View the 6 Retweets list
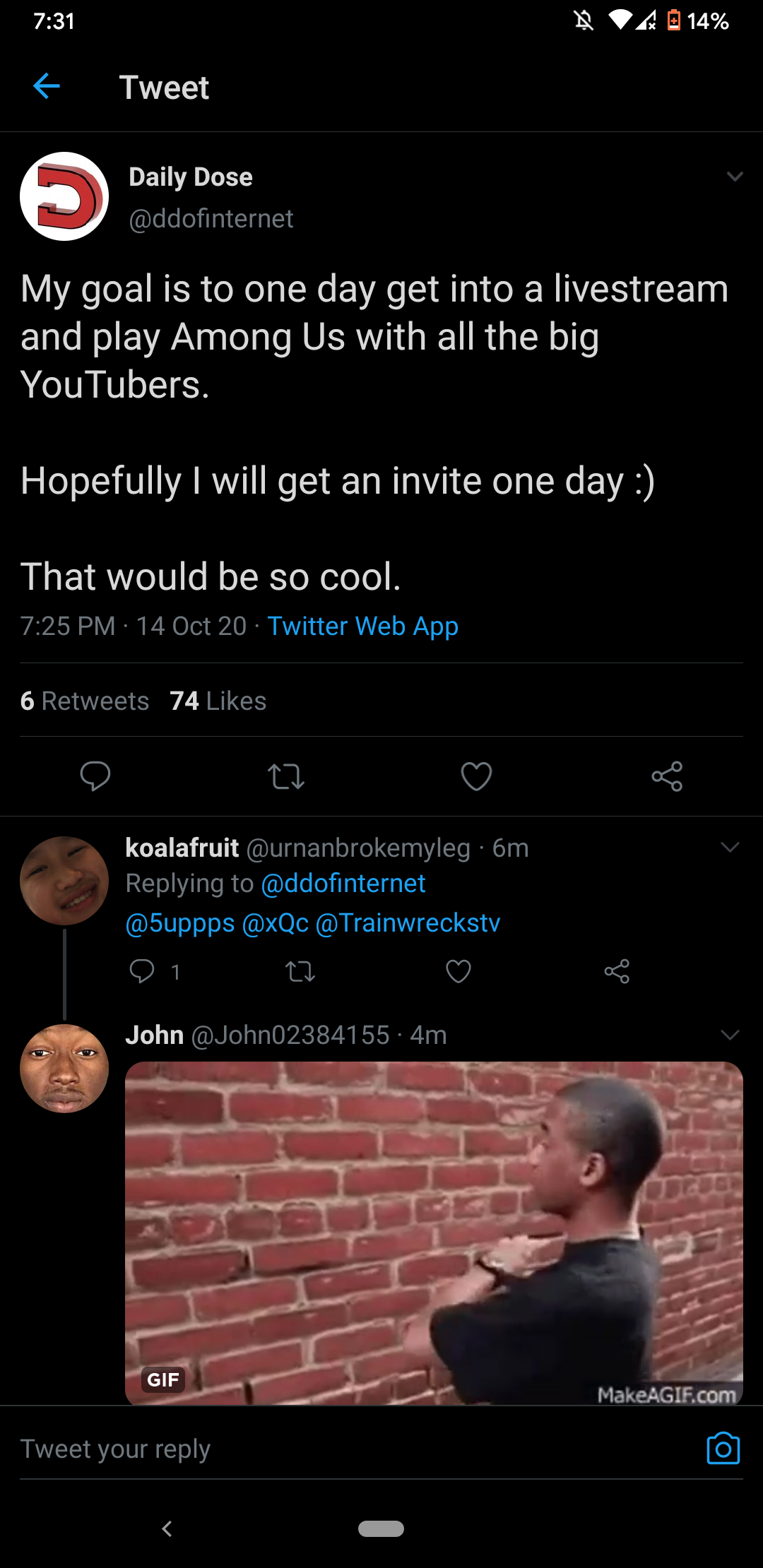 tap(85, 701)
